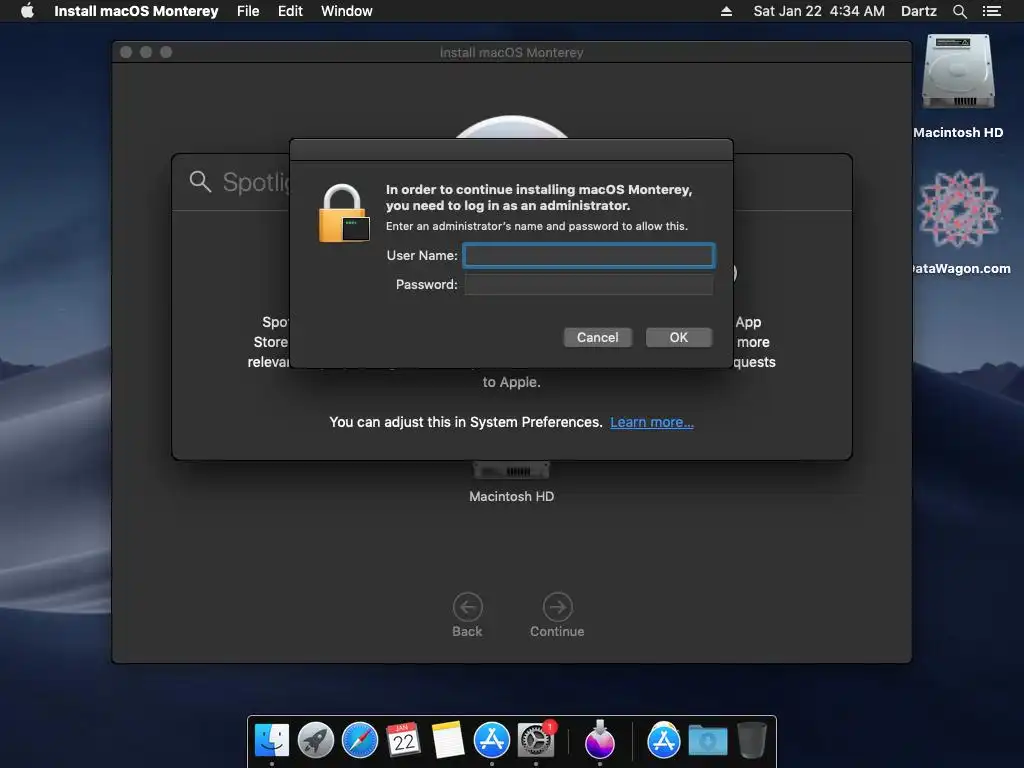Click the eject icon in menu bar
Image resolution: width=1024 pixels, height=768 pixels.
726,11
